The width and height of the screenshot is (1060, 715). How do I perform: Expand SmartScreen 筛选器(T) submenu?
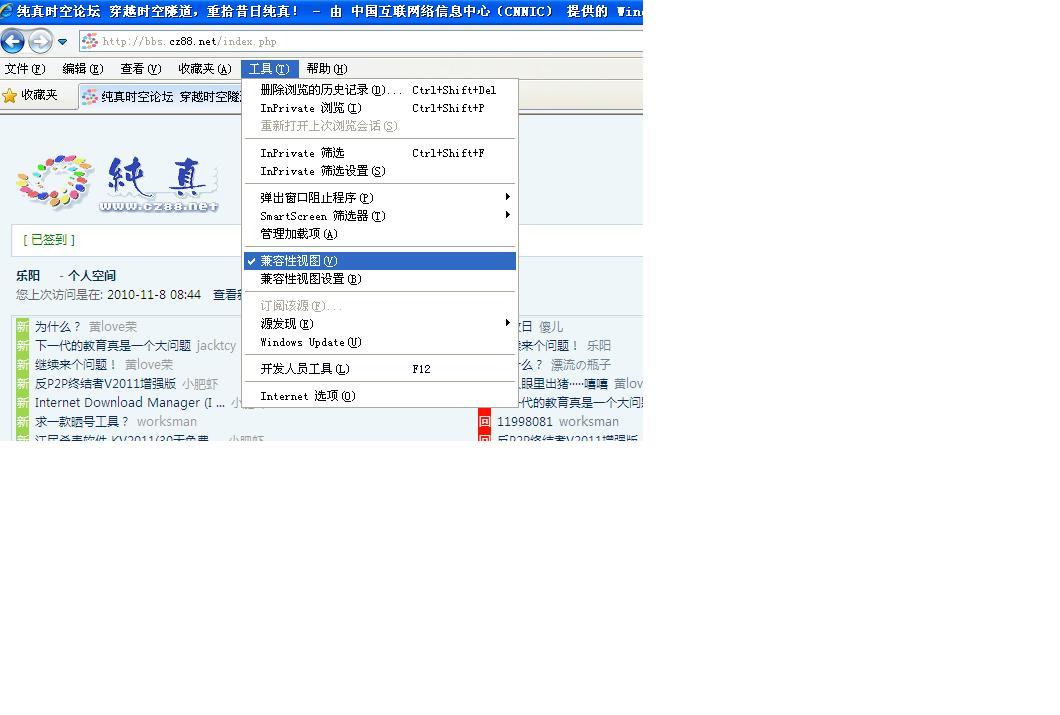(380, 216)
